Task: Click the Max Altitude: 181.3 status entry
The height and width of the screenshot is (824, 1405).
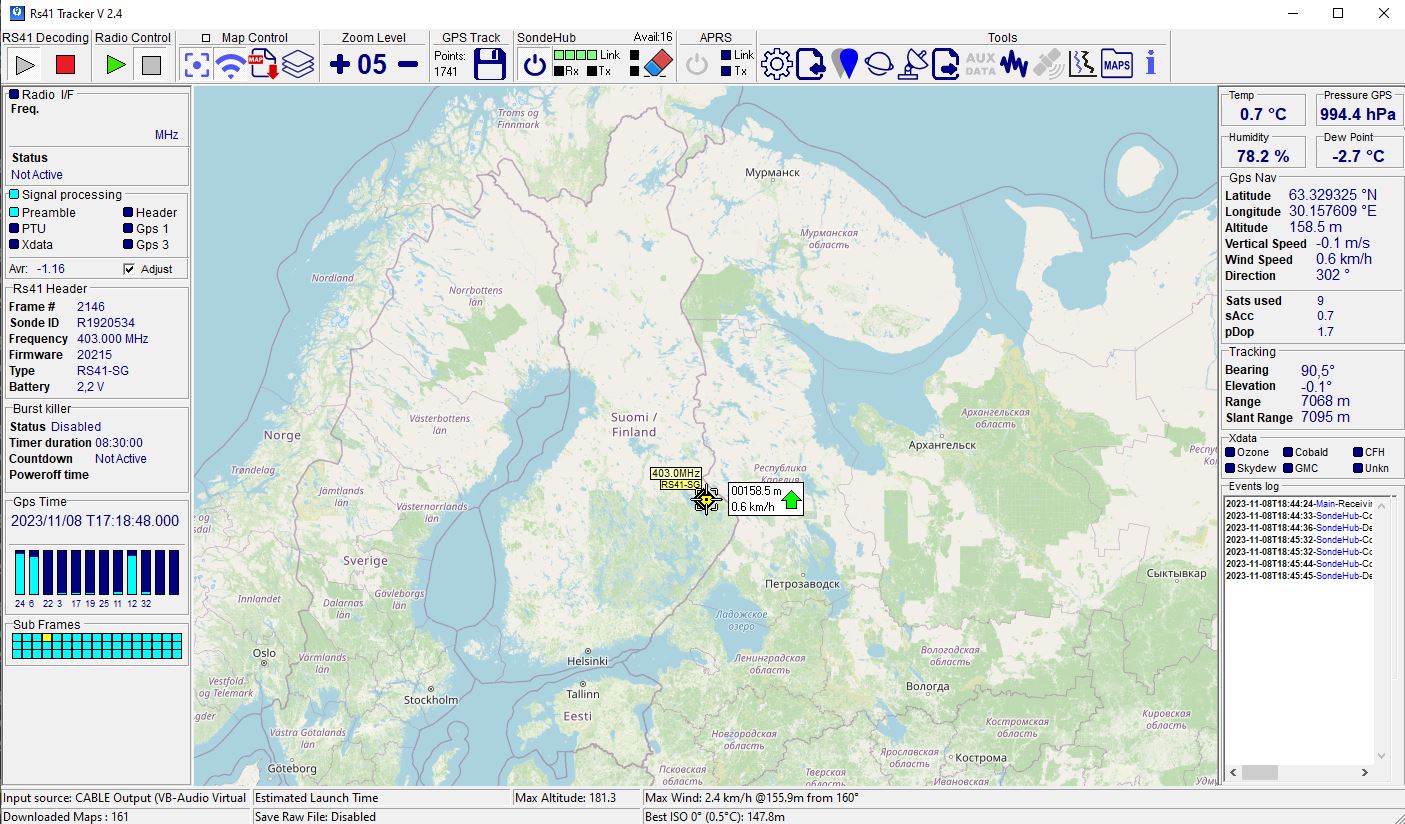Action: pyautogui.click(x=565, y=798)
